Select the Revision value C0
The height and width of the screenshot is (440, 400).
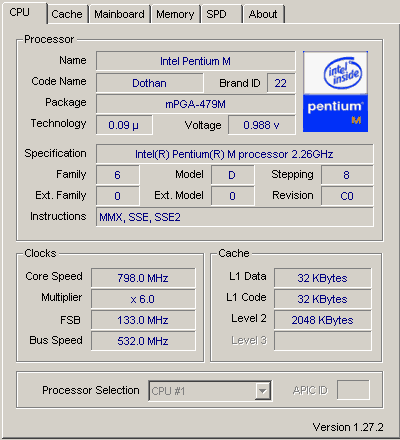click(347, 196)
